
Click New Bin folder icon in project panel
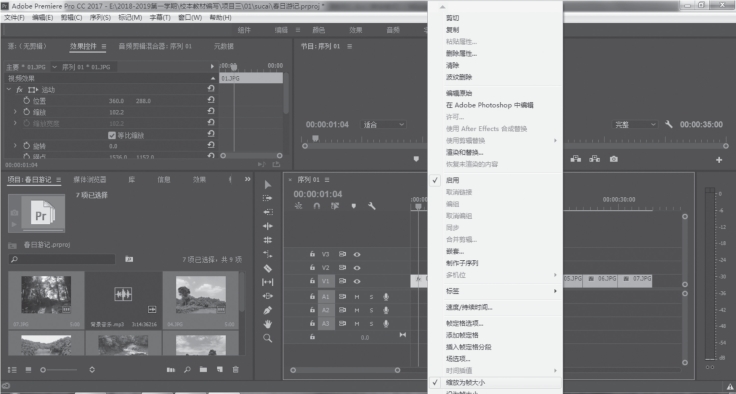pos(203,370)
